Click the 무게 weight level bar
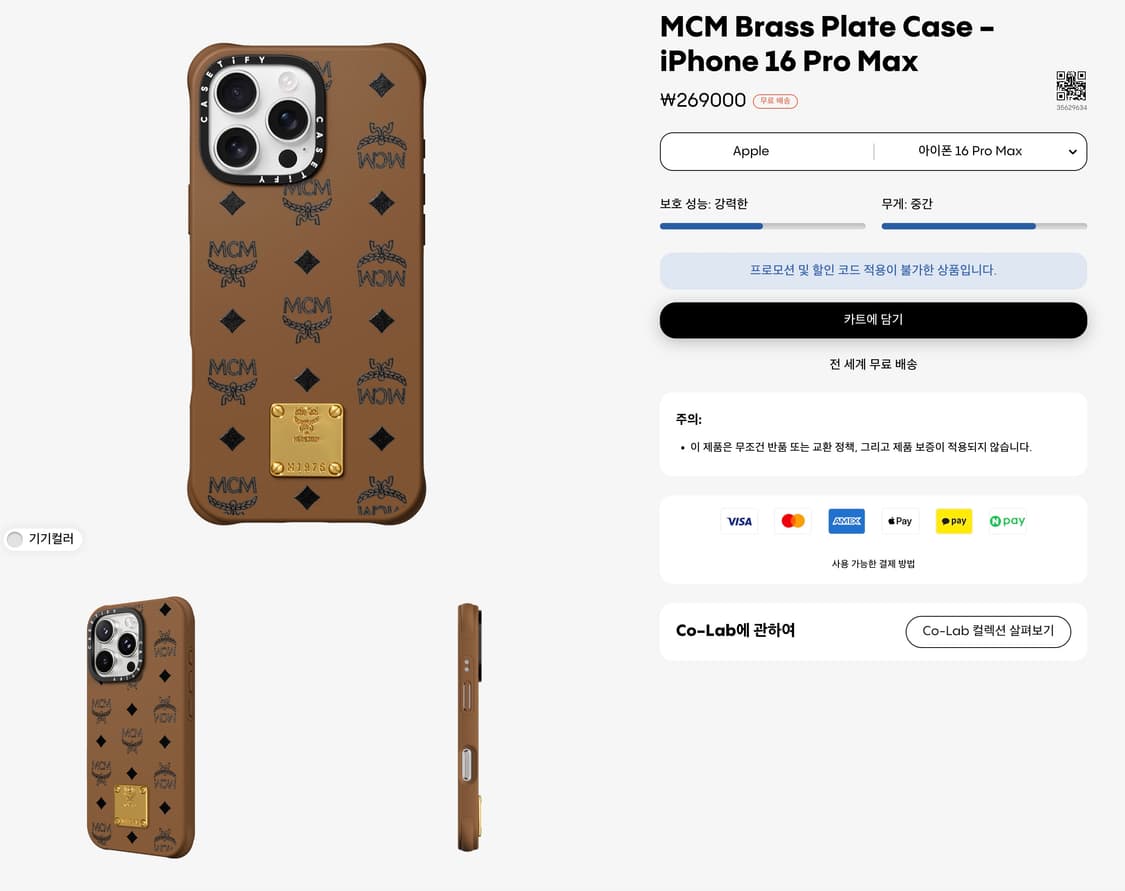This screenshot has width=1125, height=891. (x=984, y=226)
